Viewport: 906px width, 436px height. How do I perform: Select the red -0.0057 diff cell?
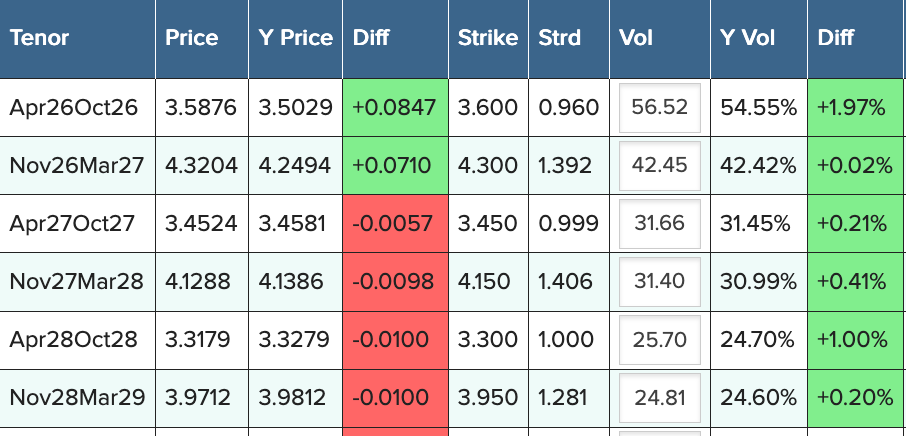[x=394, y=223]
